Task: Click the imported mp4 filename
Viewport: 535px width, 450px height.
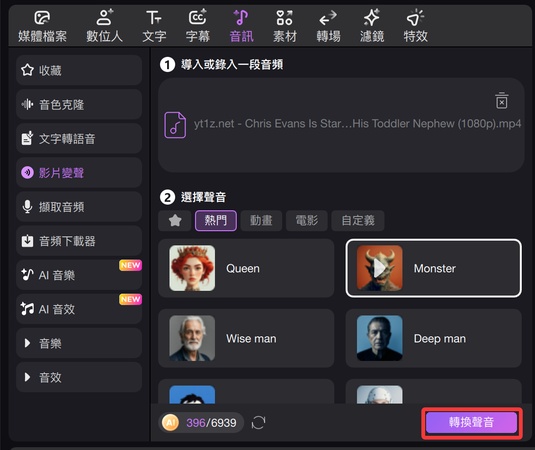Action: 358,124
